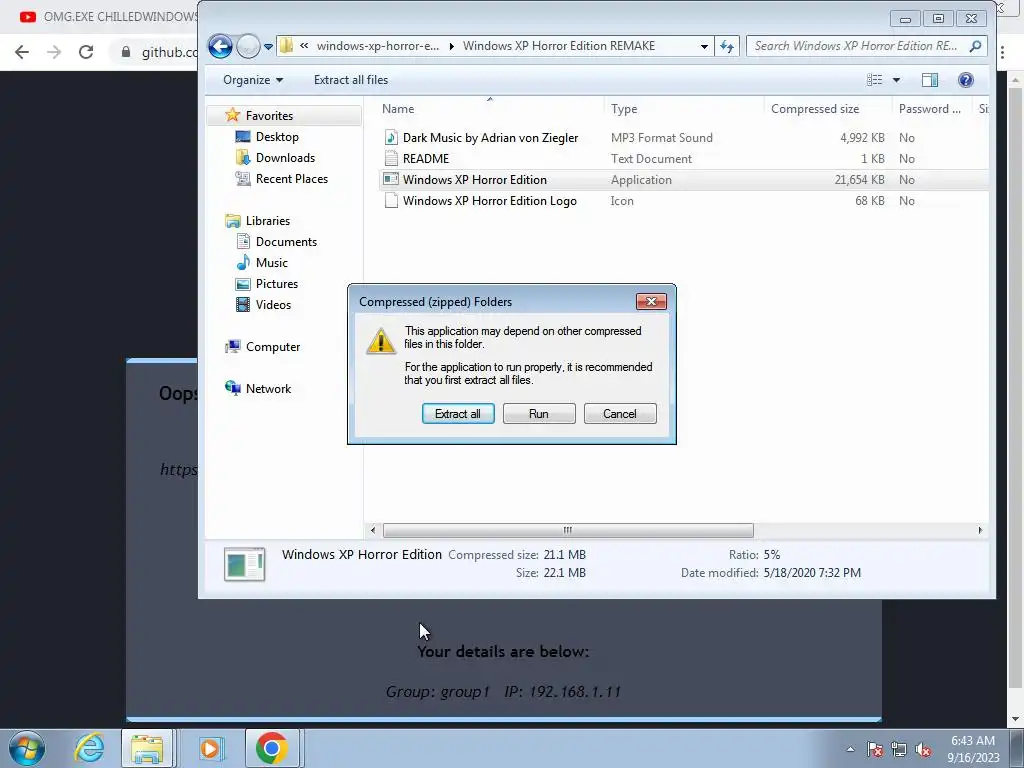The image size is (1024, 768).
Task: Click the README document icon
Action: point(391,159)
